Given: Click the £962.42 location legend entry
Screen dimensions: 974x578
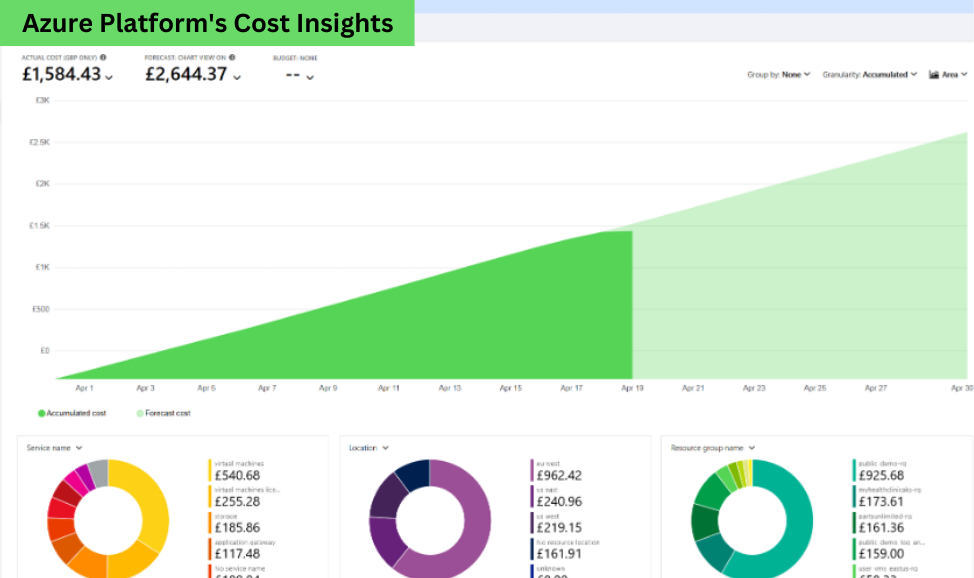Looking at the screenshot, I should [x=560, y=470].
